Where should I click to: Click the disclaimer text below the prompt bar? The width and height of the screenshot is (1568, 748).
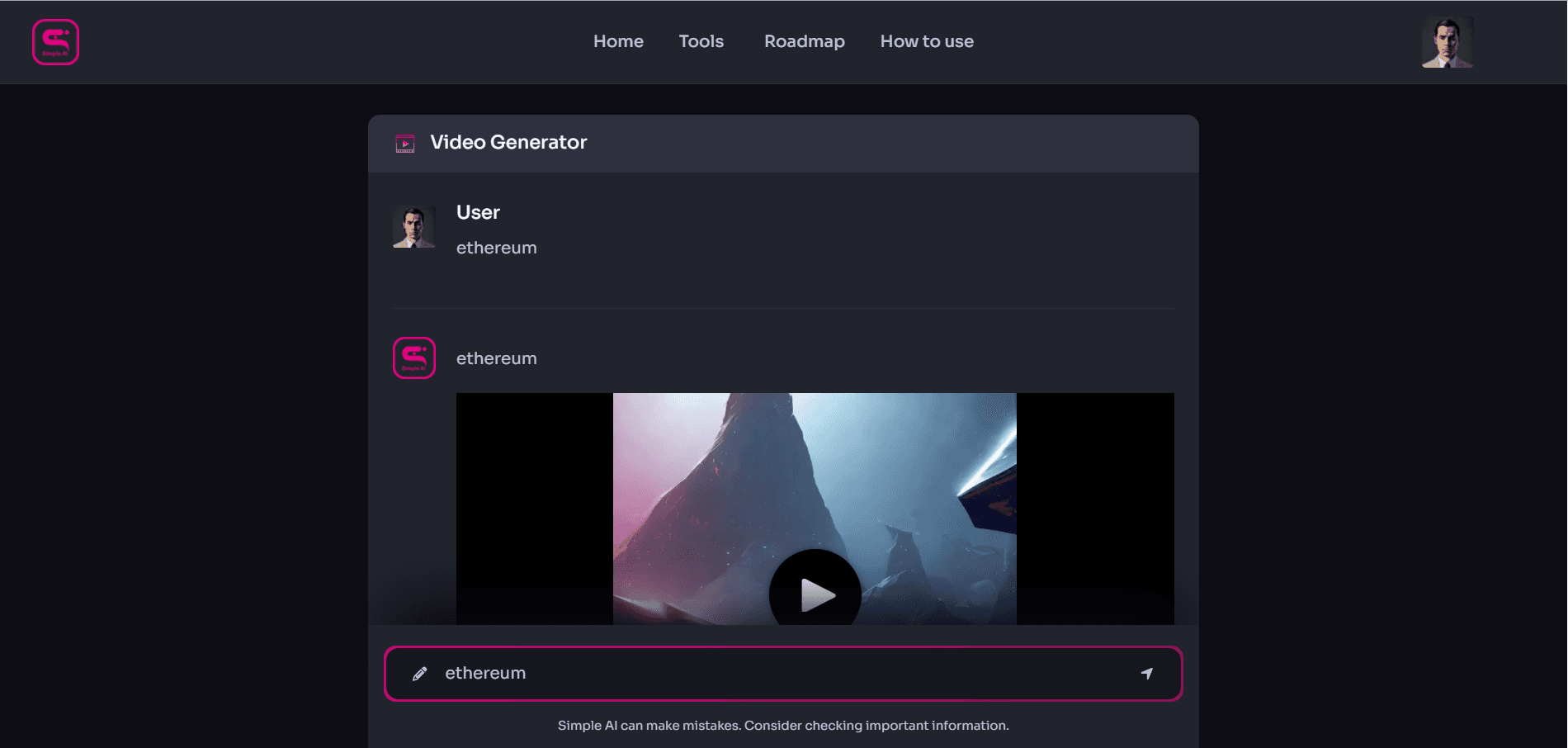[782, 725]
